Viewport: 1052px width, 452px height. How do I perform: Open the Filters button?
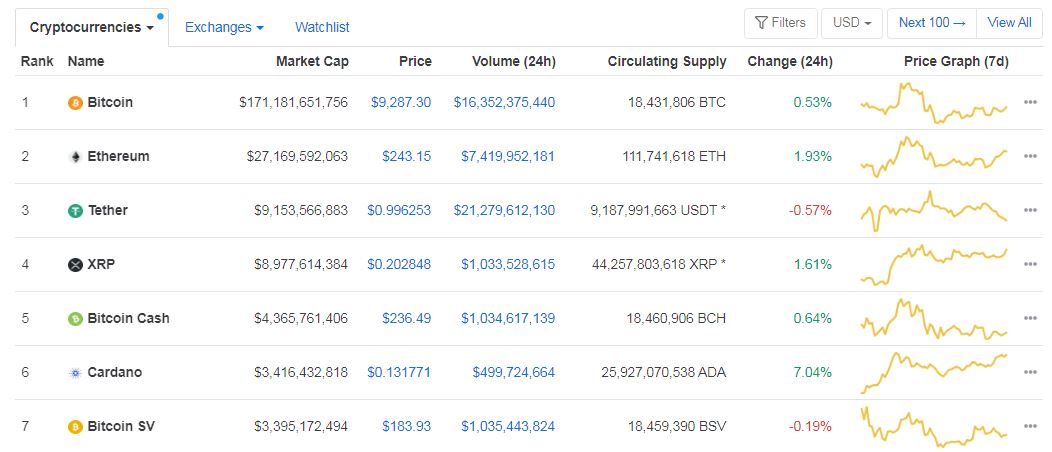point(780,23)
